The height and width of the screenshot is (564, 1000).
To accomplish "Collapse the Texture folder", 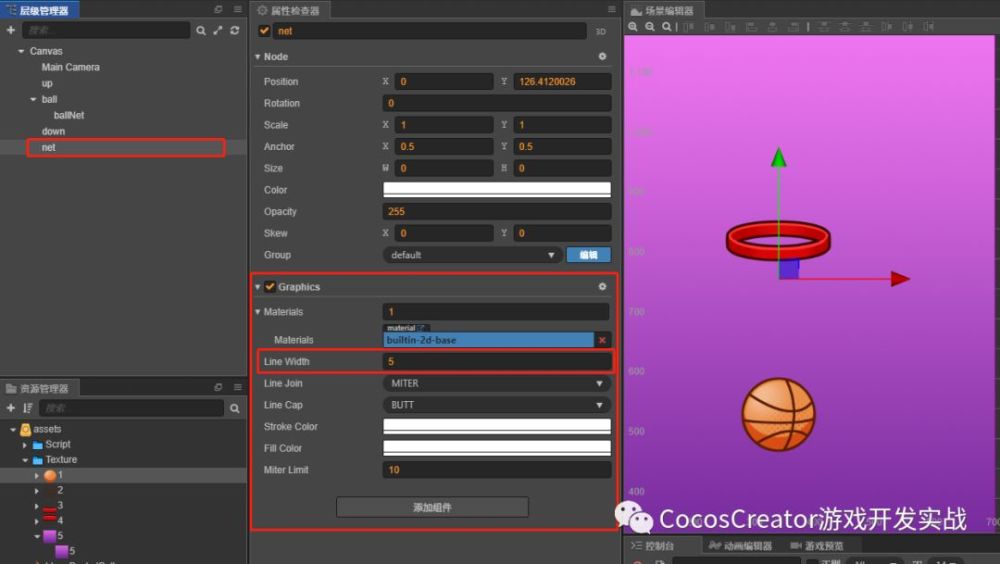I will [25, 460].
